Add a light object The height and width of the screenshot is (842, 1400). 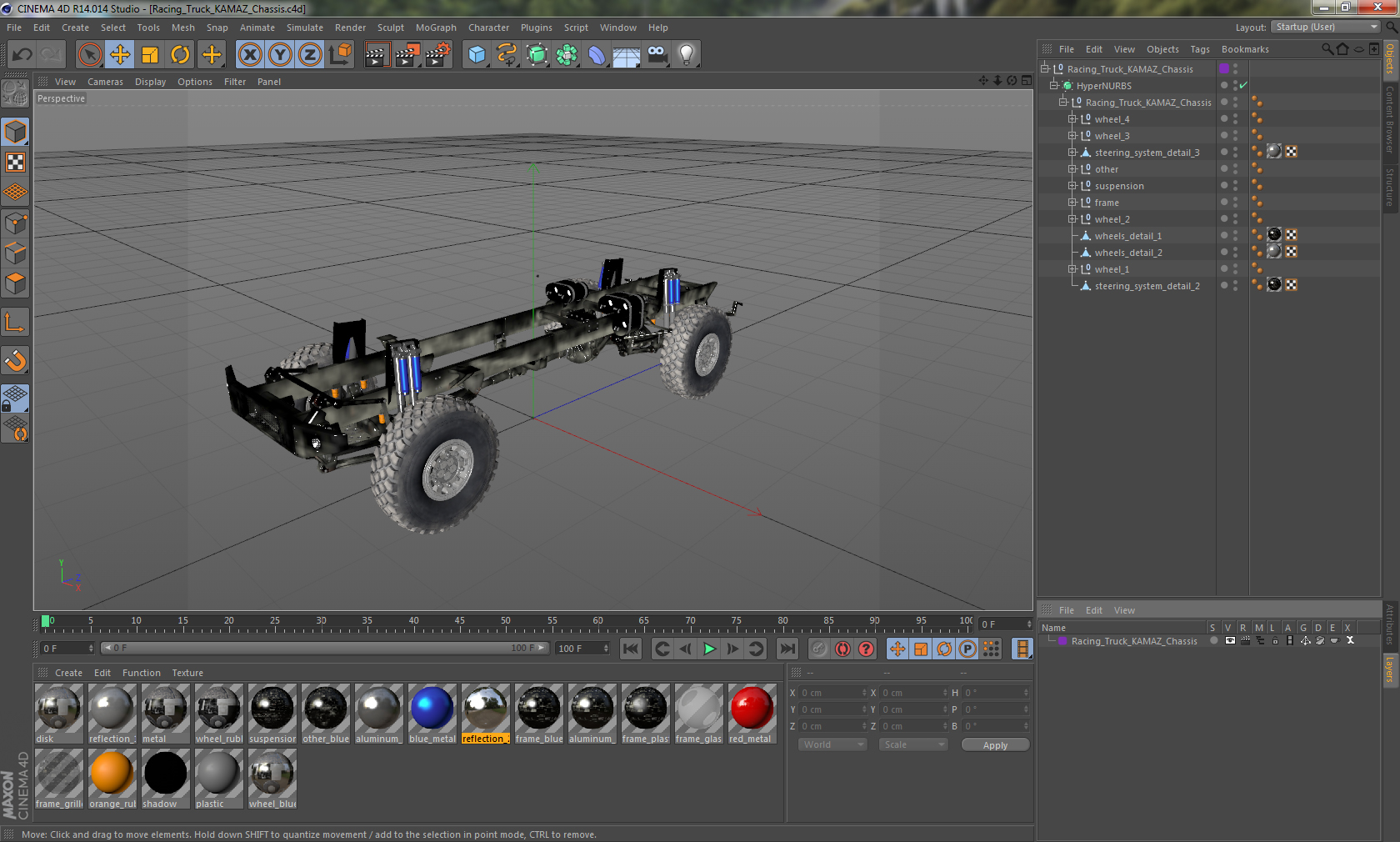click(x=687, y=55)
